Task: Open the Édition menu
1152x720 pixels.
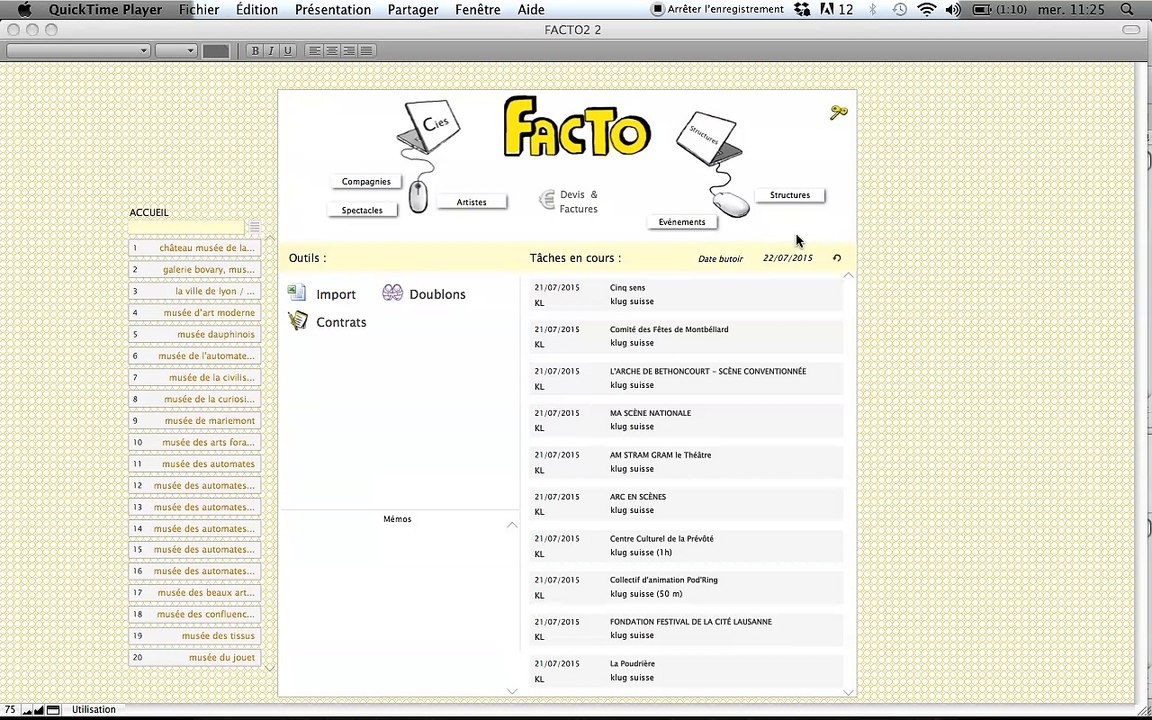Action: (256, 10)
